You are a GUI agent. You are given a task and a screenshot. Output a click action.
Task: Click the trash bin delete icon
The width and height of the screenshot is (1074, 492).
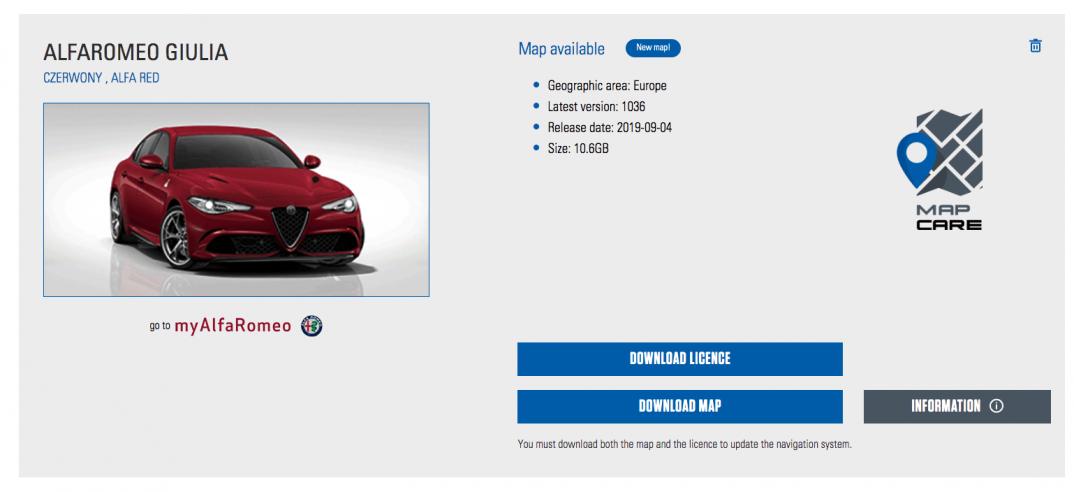(1035, 46)
